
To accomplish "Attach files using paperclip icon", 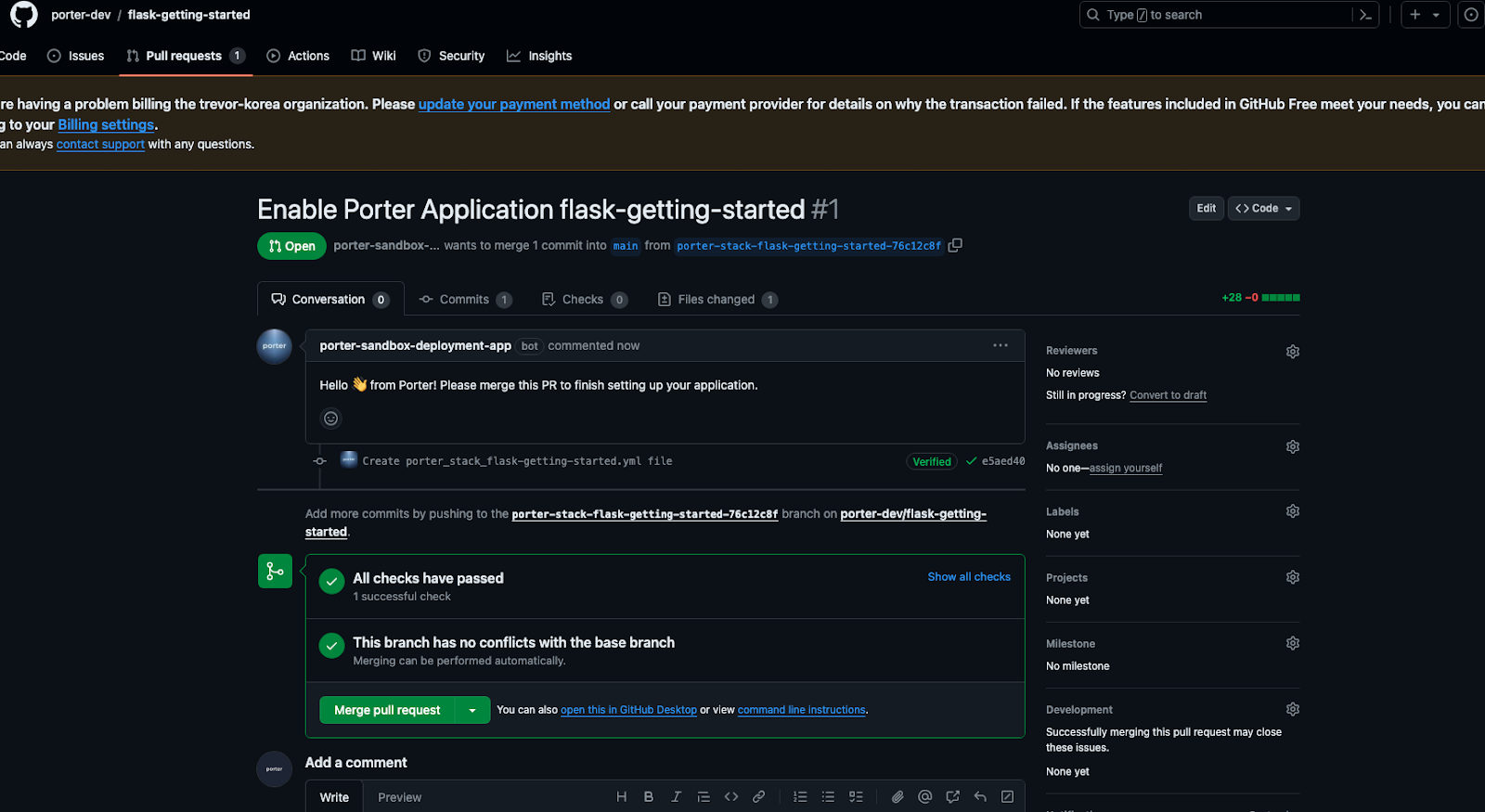I will point(897,797).
